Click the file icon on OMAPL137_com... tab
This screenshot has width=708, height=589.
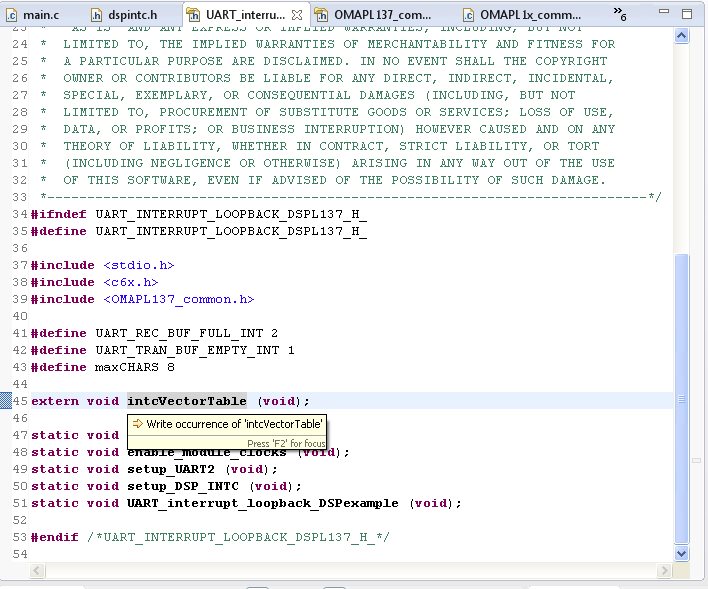(321, 15)
